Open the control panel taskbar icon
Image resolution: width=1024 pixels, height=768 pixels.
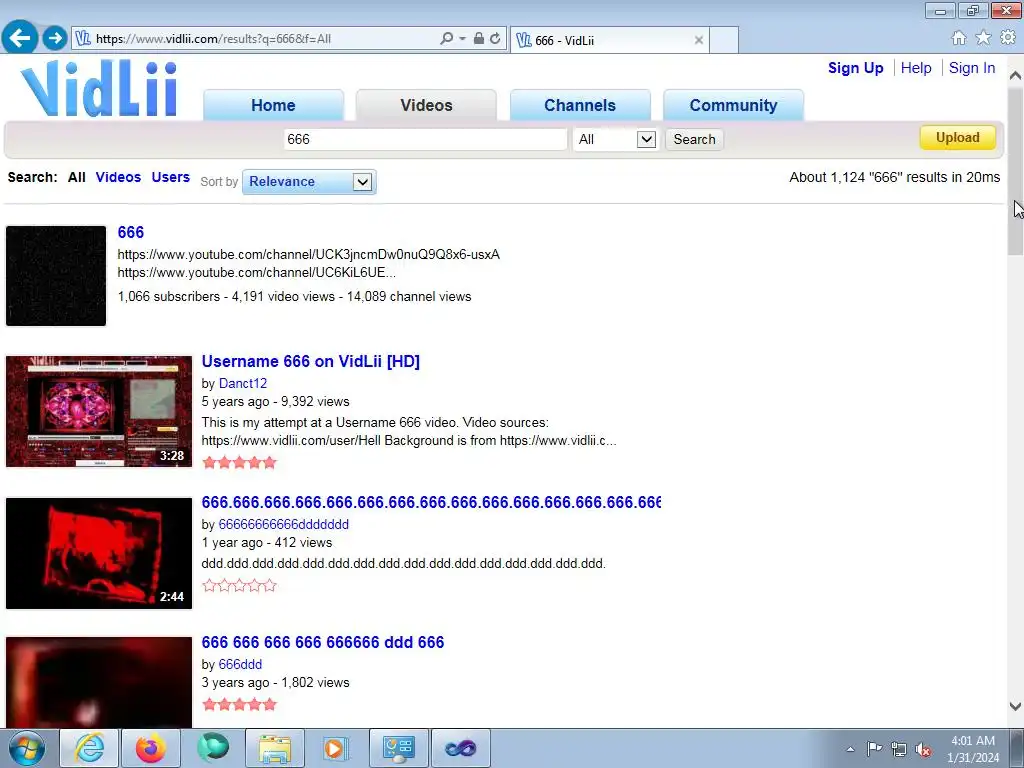point(398,748)
